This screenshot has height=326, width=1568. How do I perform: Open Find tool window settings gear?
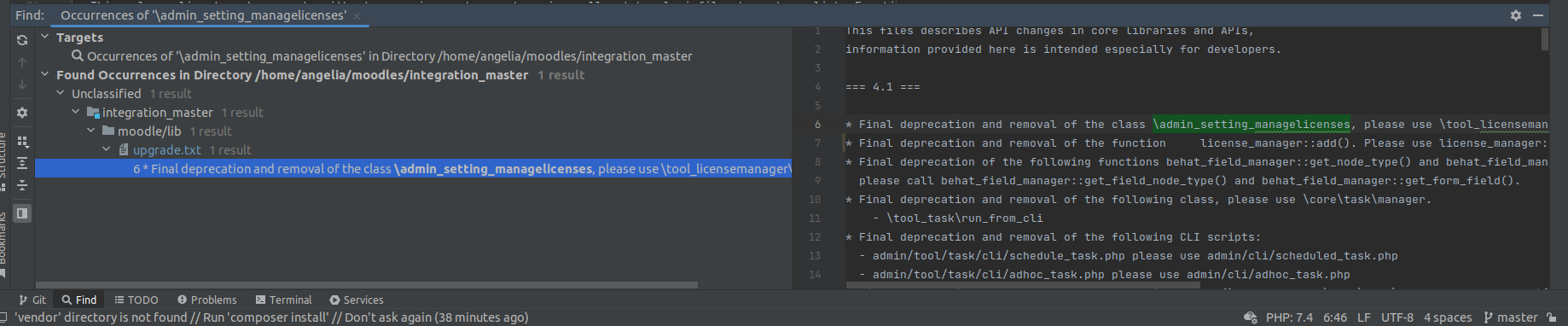(22, 113)
